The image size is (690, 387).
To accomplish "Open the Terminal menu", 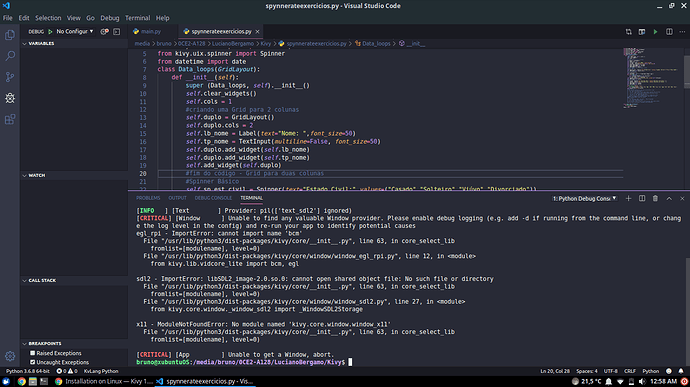I will click(137, 18).
